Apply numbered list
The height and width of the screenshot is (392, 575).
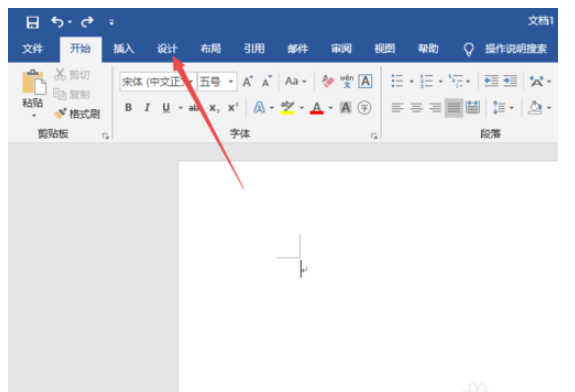click(426, 81)
